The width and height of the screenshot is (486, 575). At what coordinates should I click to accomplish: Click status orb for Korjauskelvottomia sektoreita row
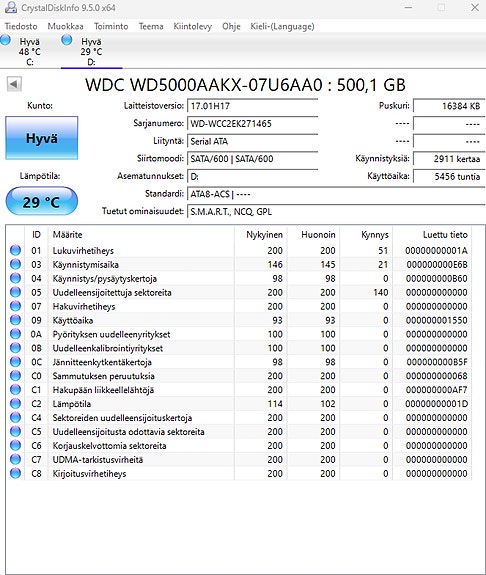pyautogui.click(x=15, y=445)
